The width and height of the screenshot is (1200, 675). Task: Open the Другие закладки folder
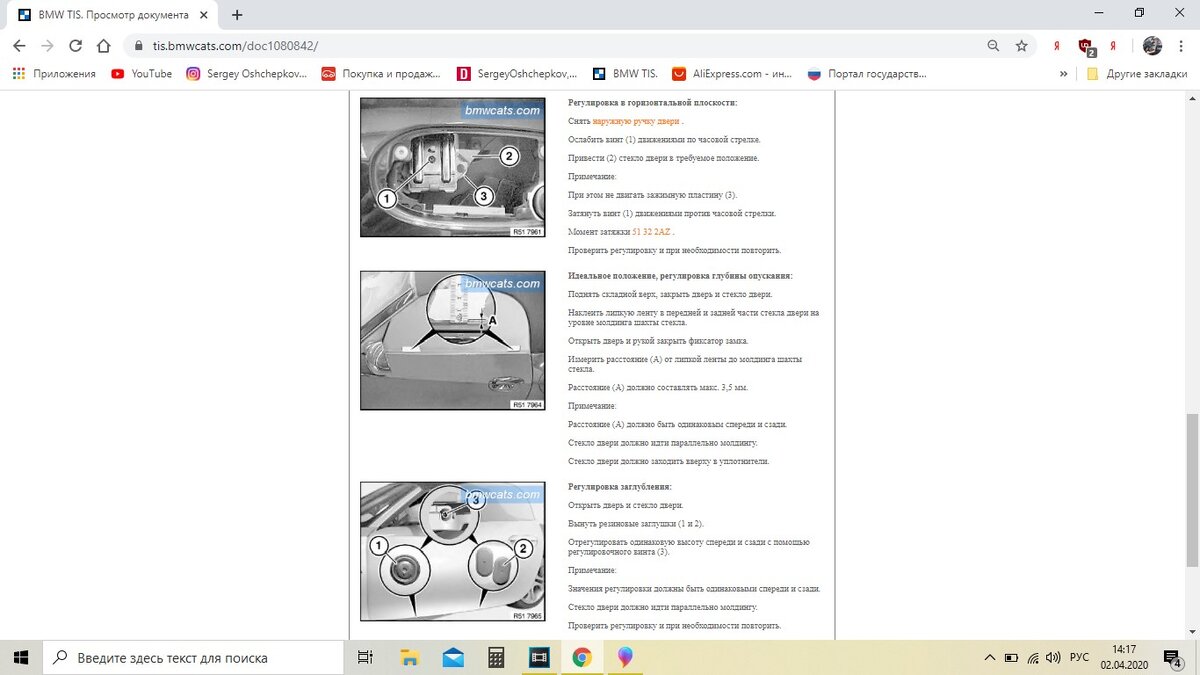pyautogui.click(x=1138, y=73)
